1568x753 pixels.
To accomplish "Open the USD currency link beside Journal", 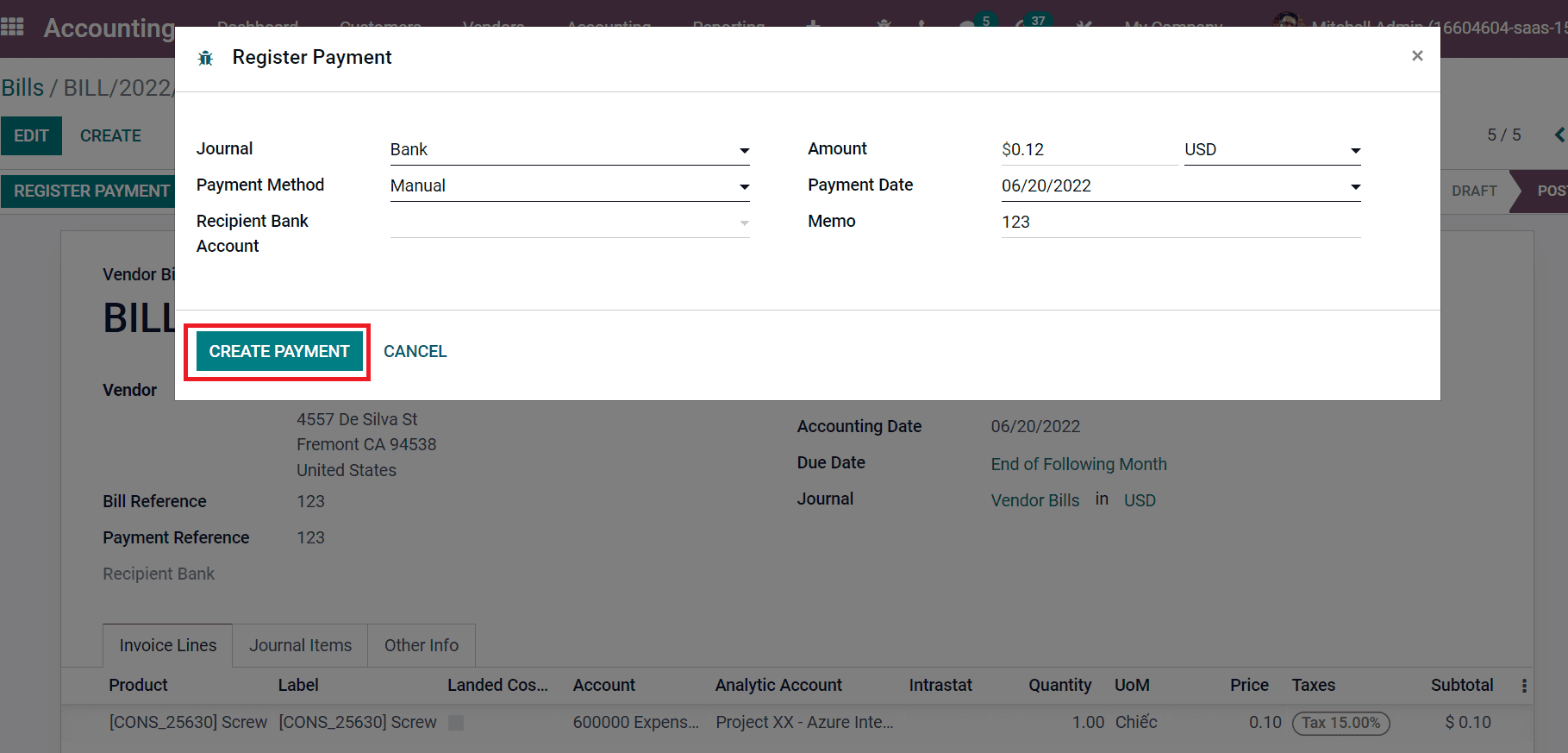I will pyautogui.click(x=1140, y=500).
